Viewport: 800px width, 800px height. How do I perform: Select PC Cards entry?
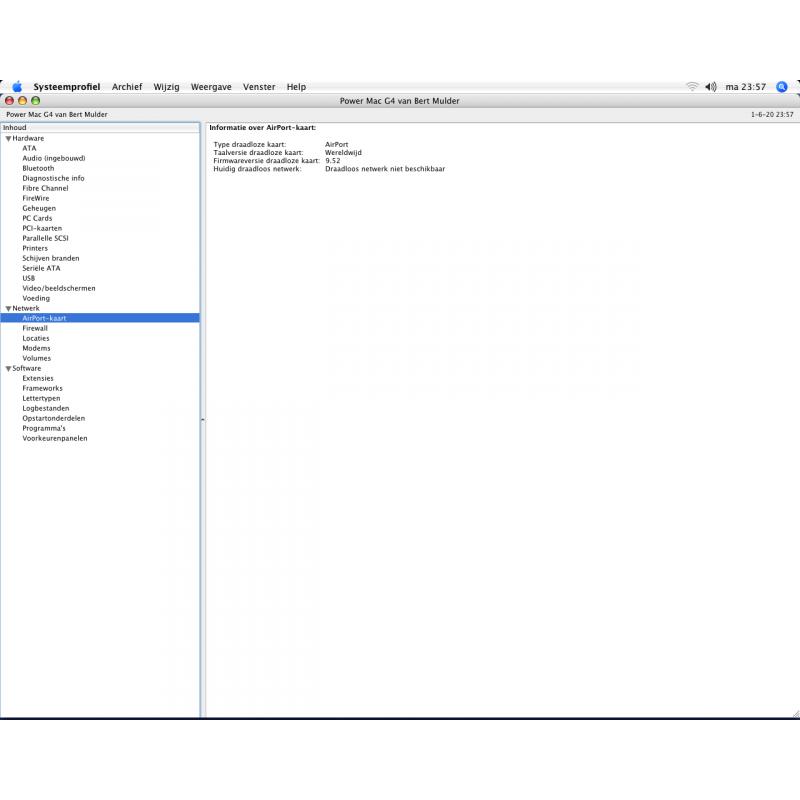(x=37, y=218)
